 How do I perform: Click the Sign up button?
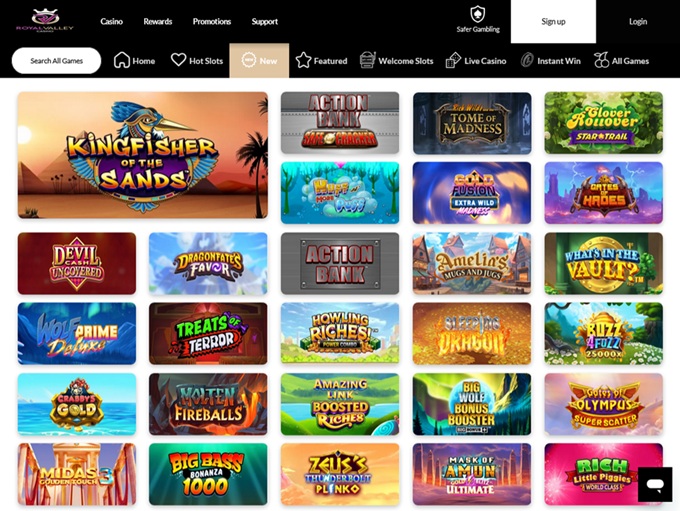click(x=553, y=22)
